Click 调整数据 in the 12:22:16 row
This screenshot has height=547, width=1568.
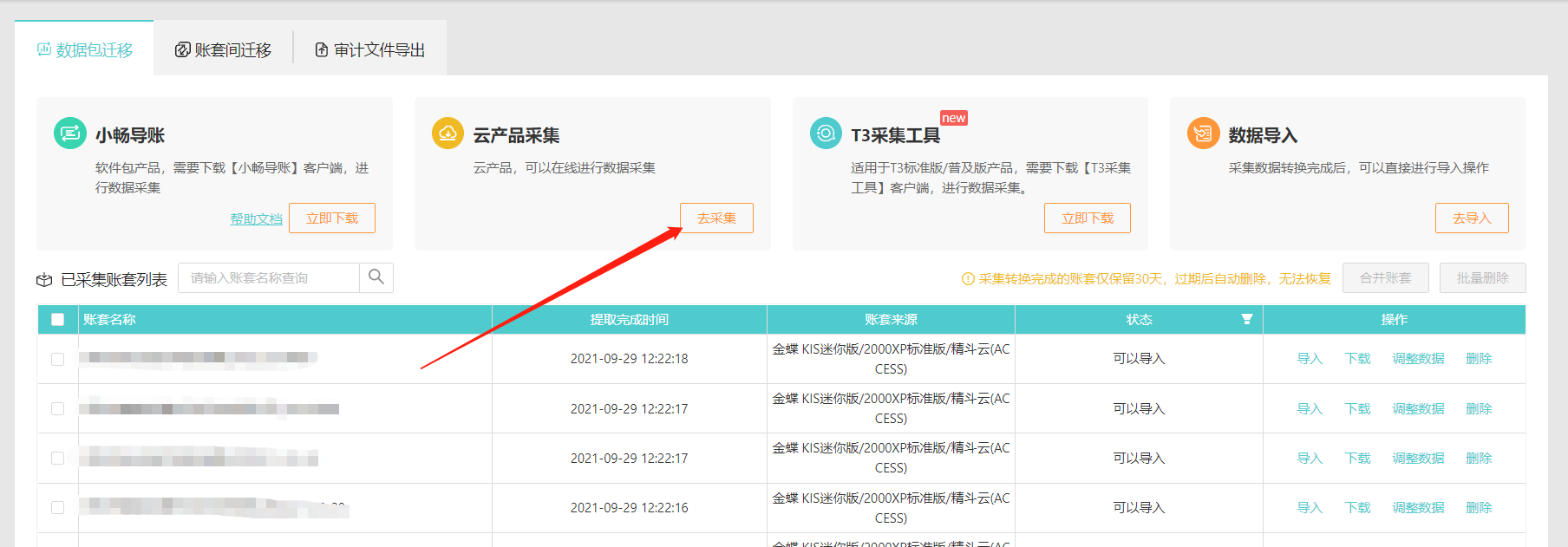[x=1419, y=507]
